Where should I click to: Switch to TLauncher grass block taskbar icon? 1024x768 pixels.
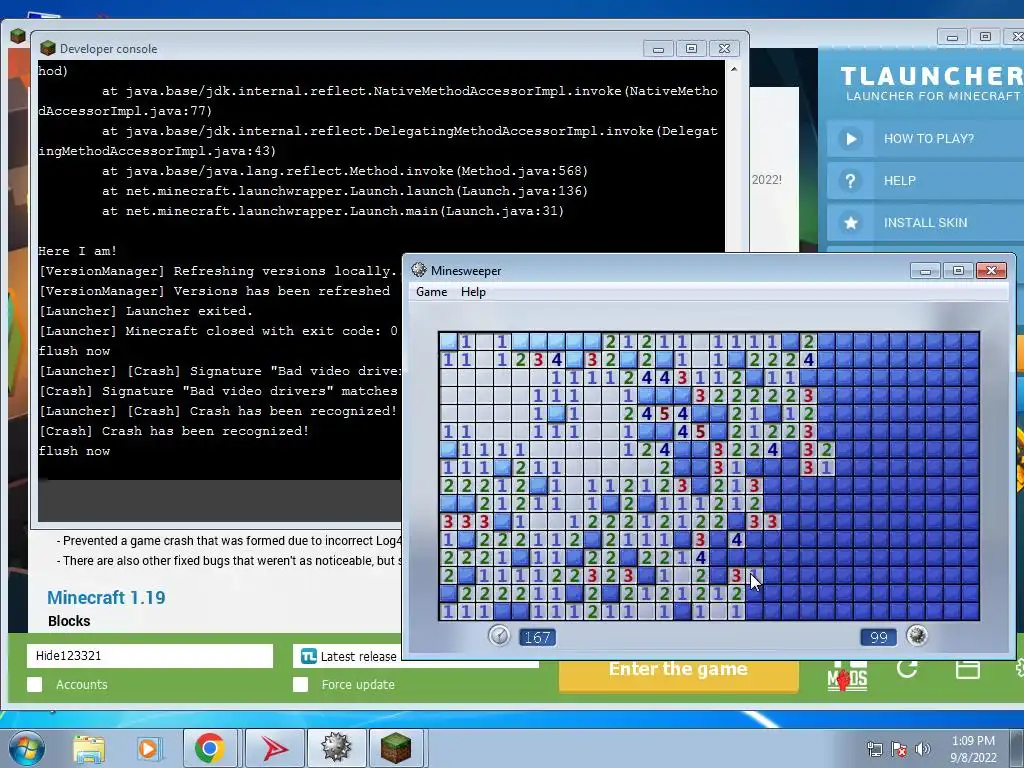click(396, 748)
